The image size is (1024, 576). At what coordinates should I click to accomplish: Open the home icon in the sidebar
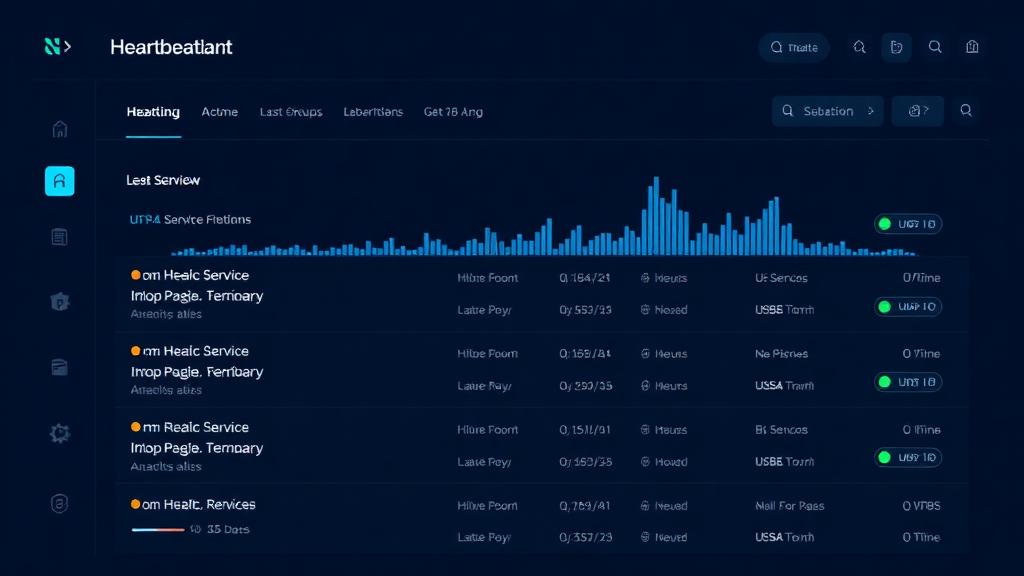[59, 128]
